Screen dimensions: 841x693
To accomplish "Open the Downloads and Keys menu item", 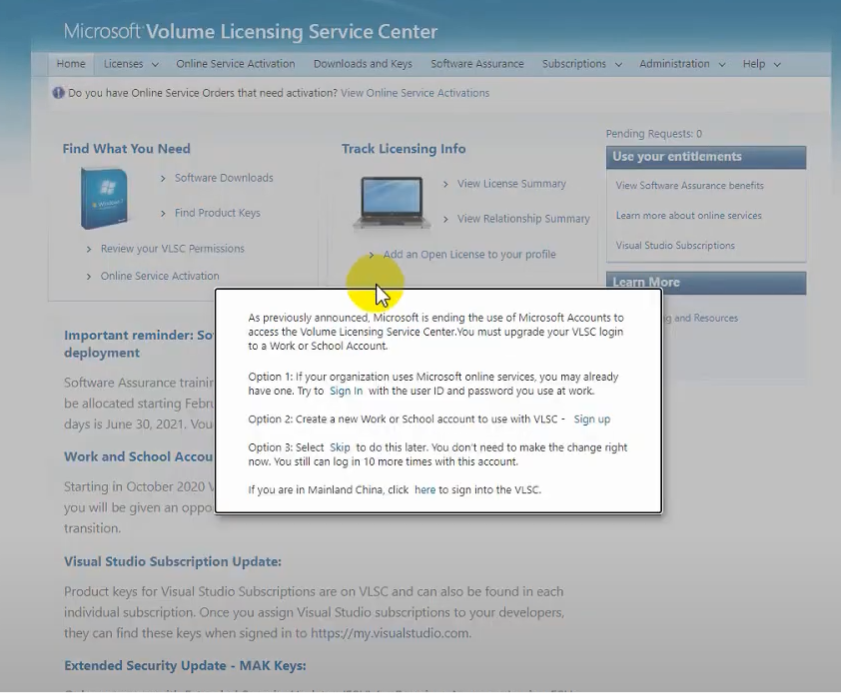I will (x=363, y=64).
